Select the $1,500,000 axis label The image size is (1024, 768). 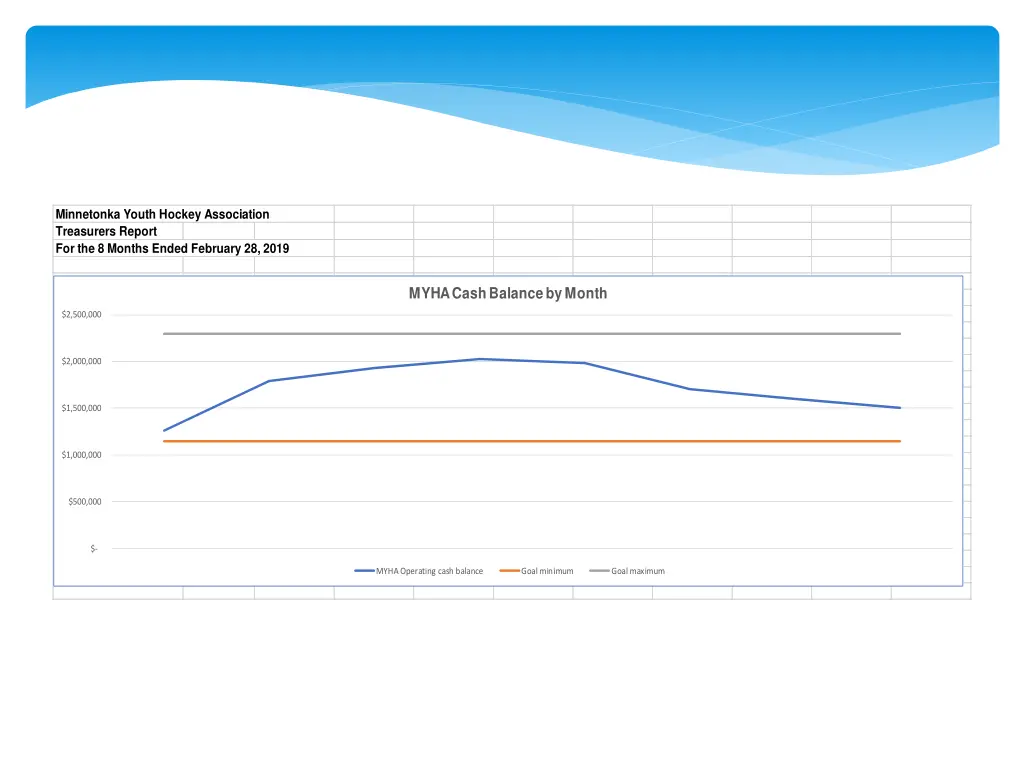pos(82,408)
